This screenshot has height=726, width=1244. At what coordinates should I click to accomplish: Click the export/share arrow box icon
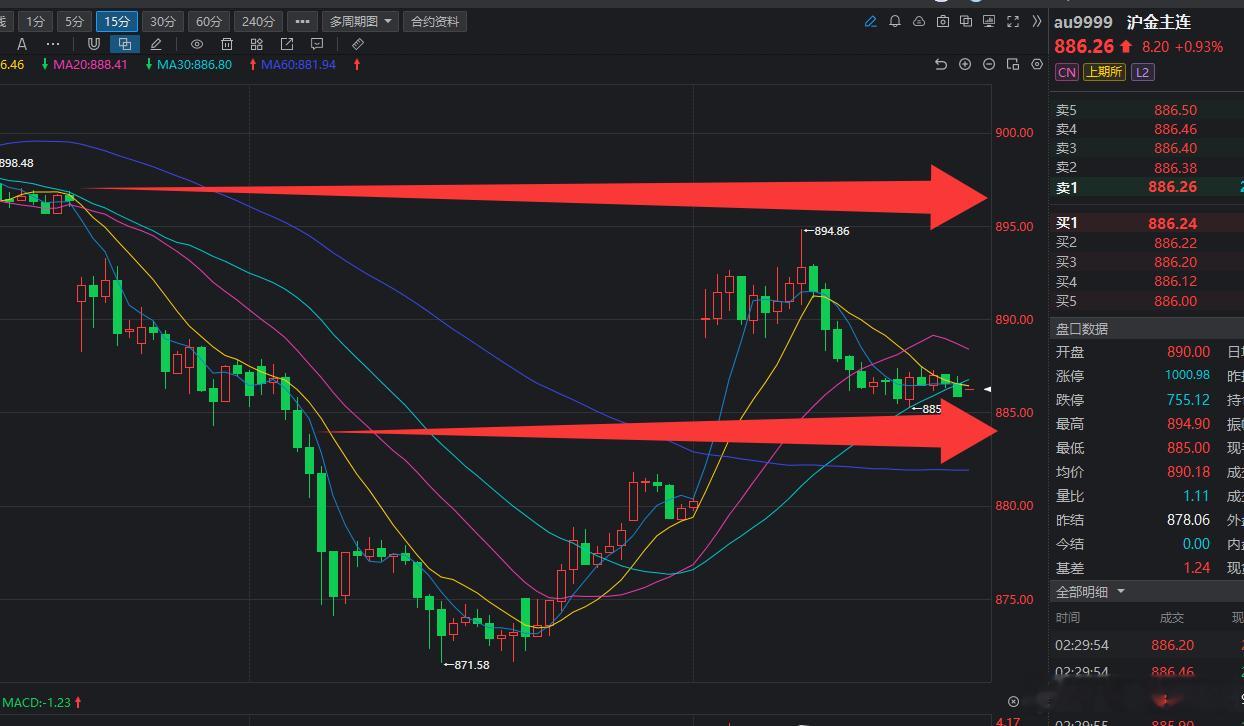coord(287,44)
